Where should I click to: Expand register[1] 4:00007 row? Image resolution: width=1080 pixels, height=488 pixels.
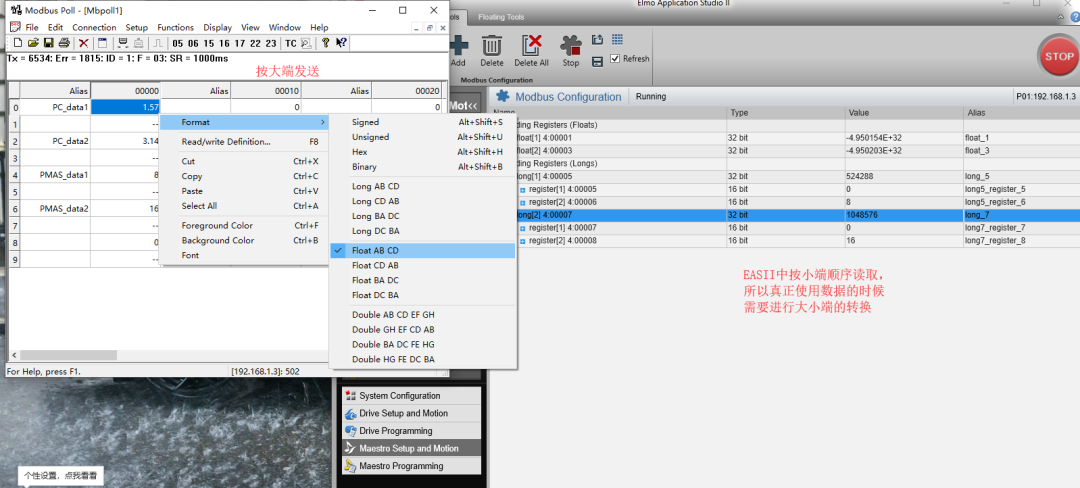tap(522, 228)
